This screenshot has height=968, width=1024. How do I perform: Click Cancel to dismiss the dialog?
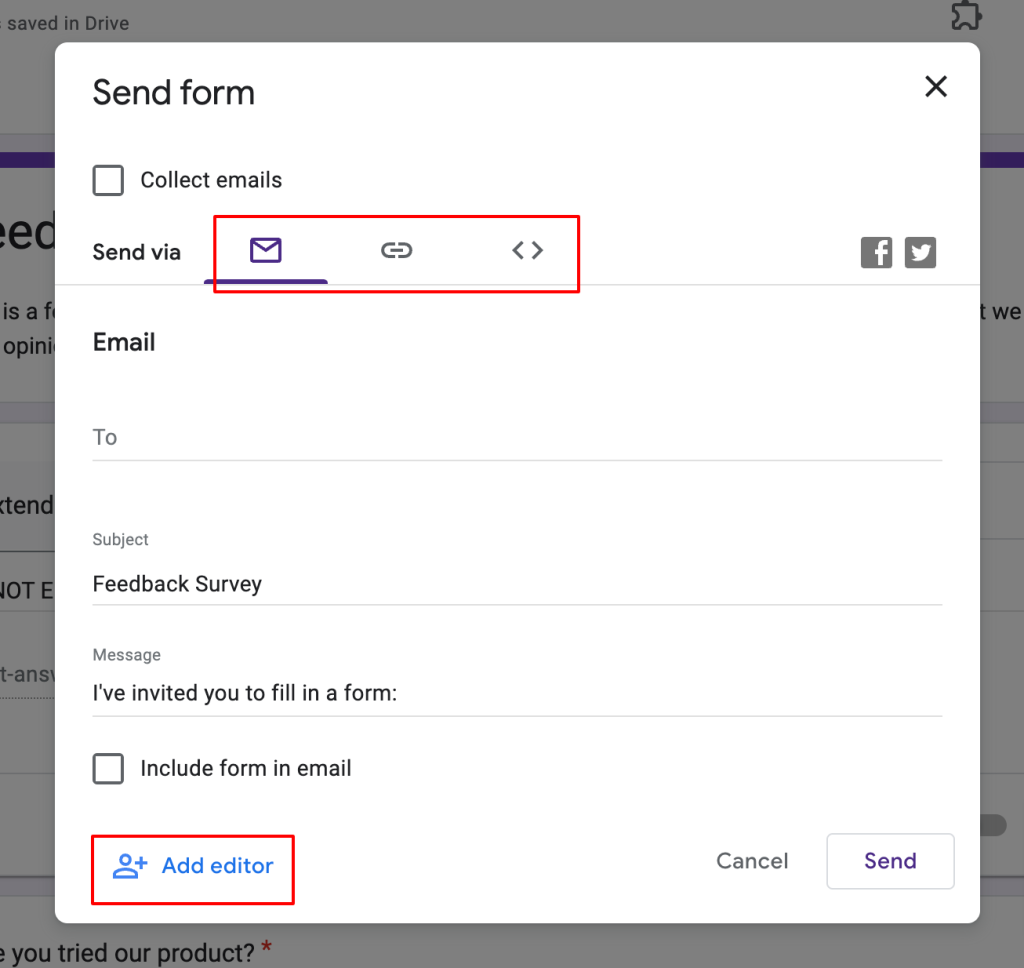coord(752,861)
